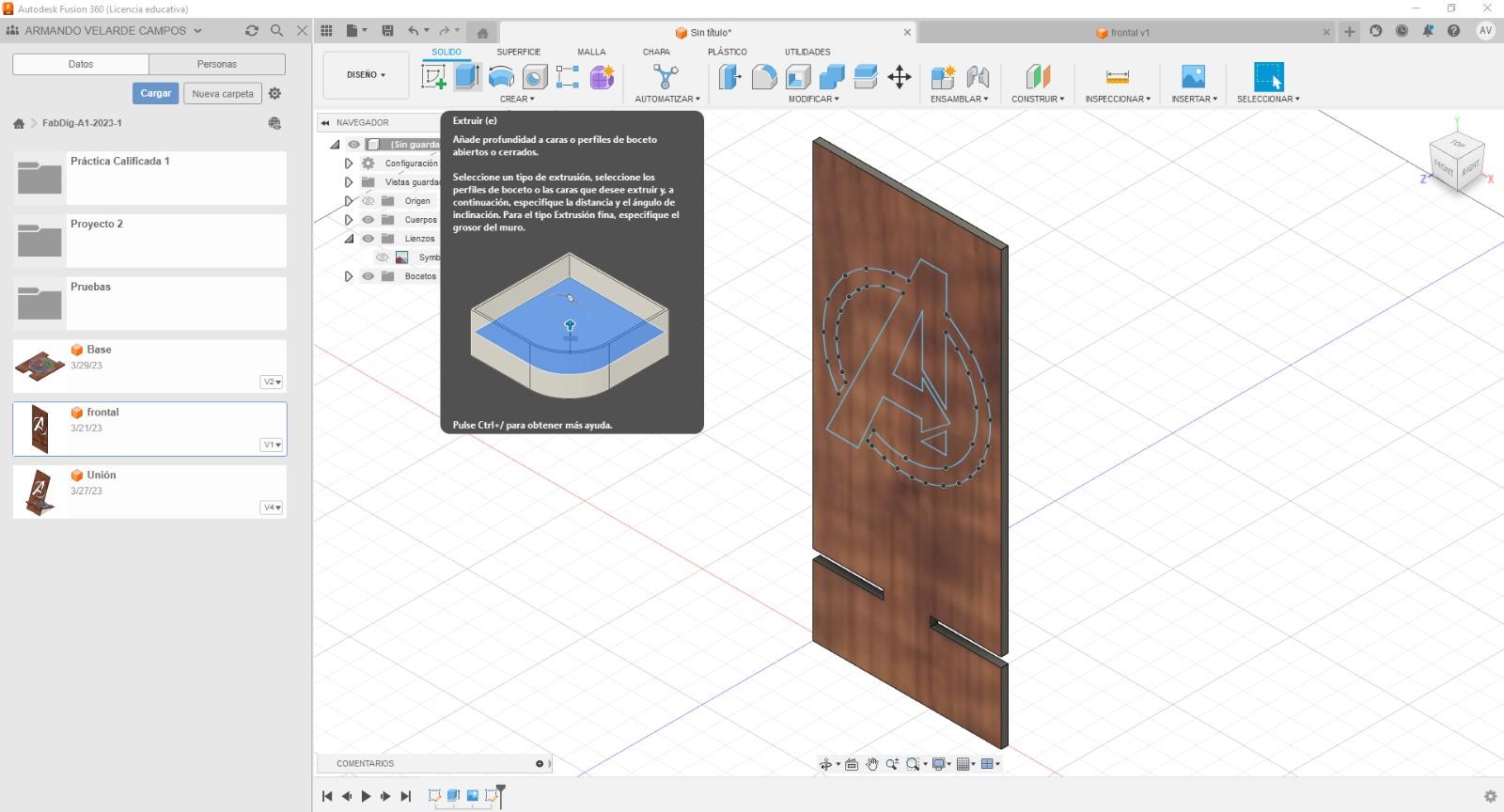Viewport: 1504px width, 812px height.
Task: Switch to the Personas panel tab
Action: (x=217, y=64)
